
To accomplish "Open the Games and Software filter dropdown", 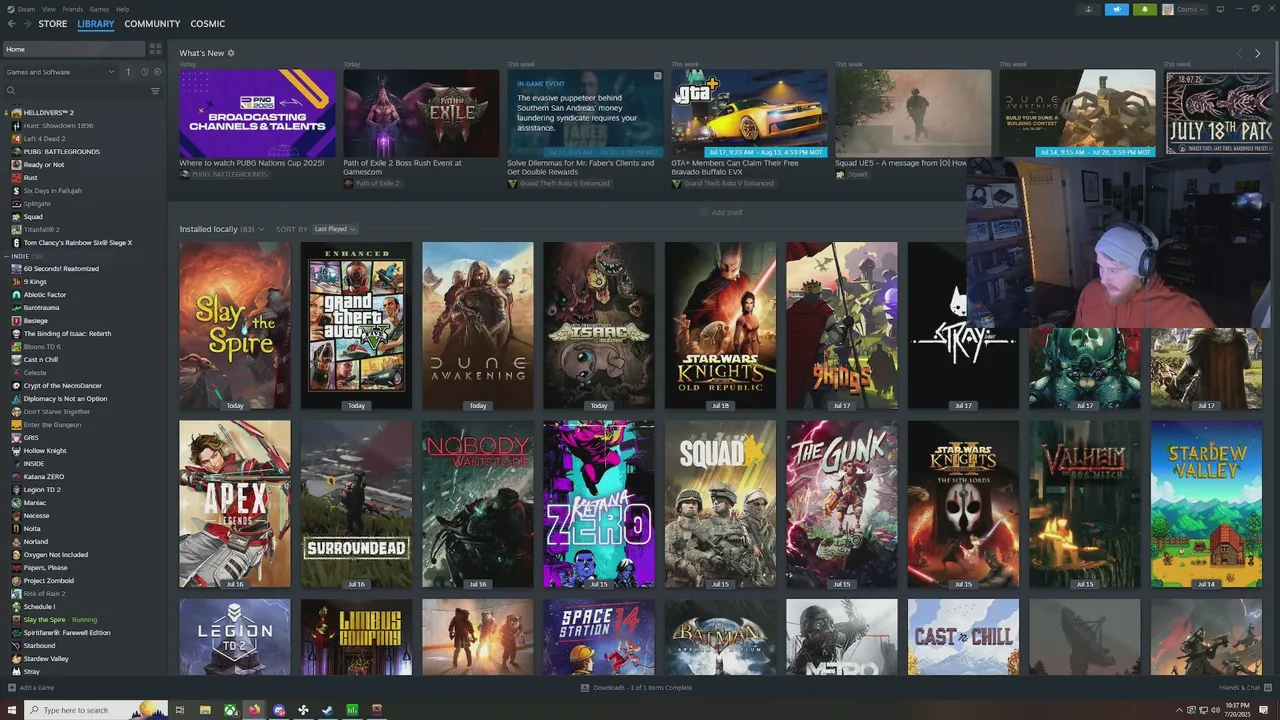I will [60, 72].
